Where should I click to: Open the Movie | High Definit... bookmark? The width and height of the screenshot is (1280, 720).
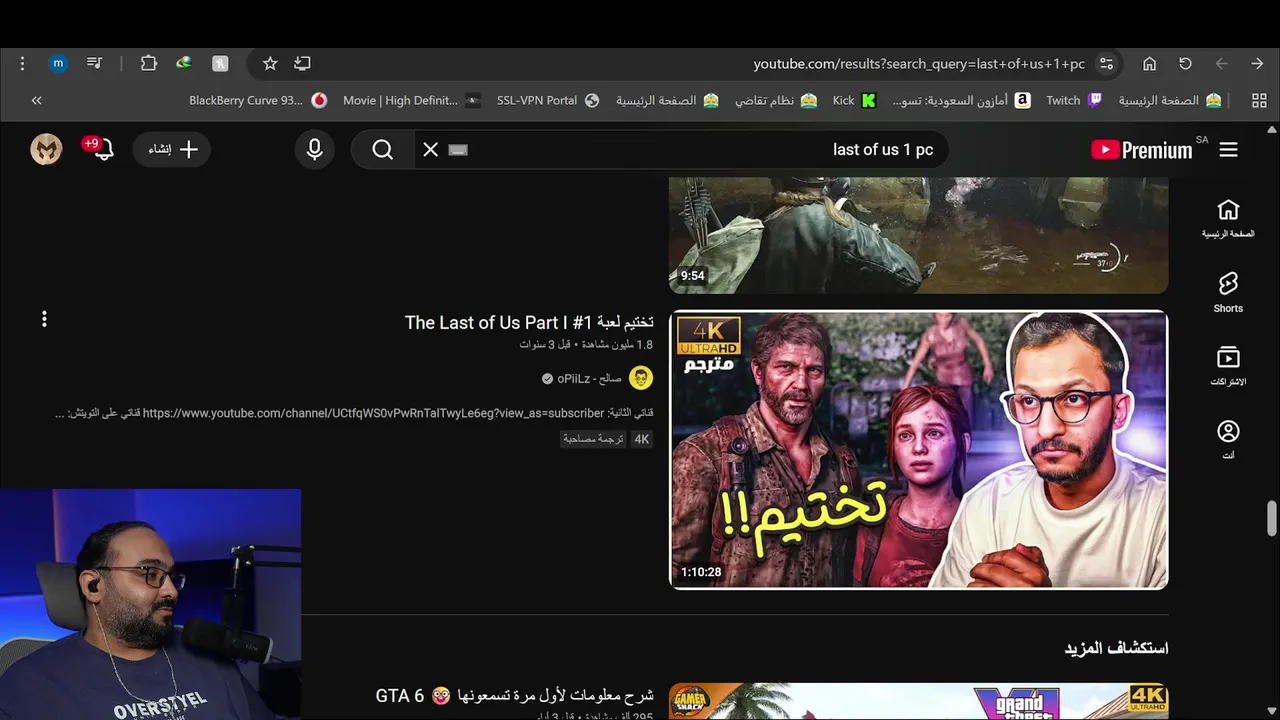[412, 101]
